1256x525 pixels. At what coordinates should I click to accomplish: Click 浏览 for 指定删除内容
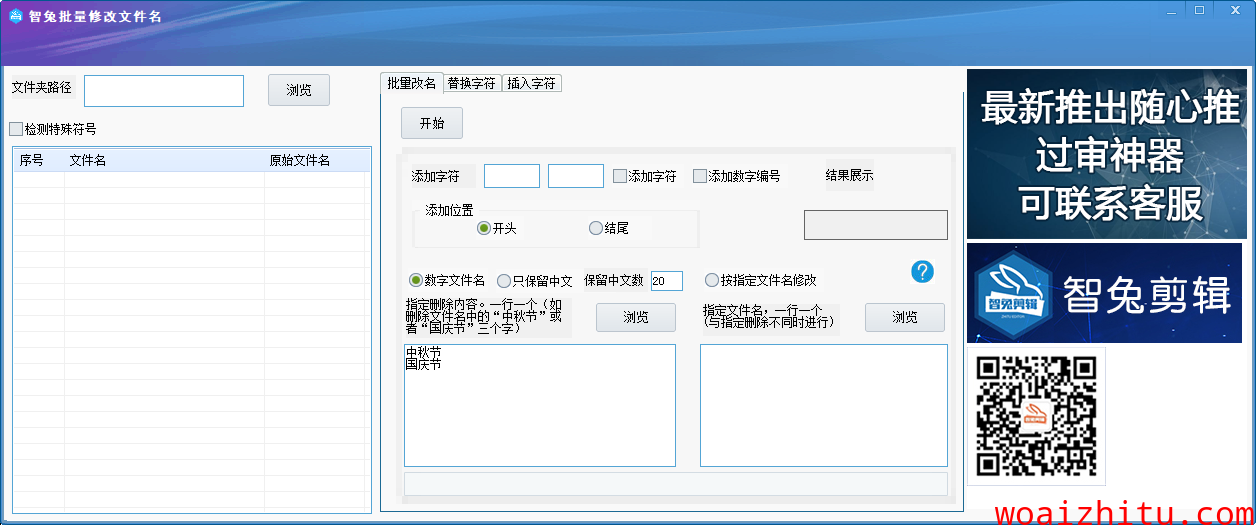click(636, 317)
